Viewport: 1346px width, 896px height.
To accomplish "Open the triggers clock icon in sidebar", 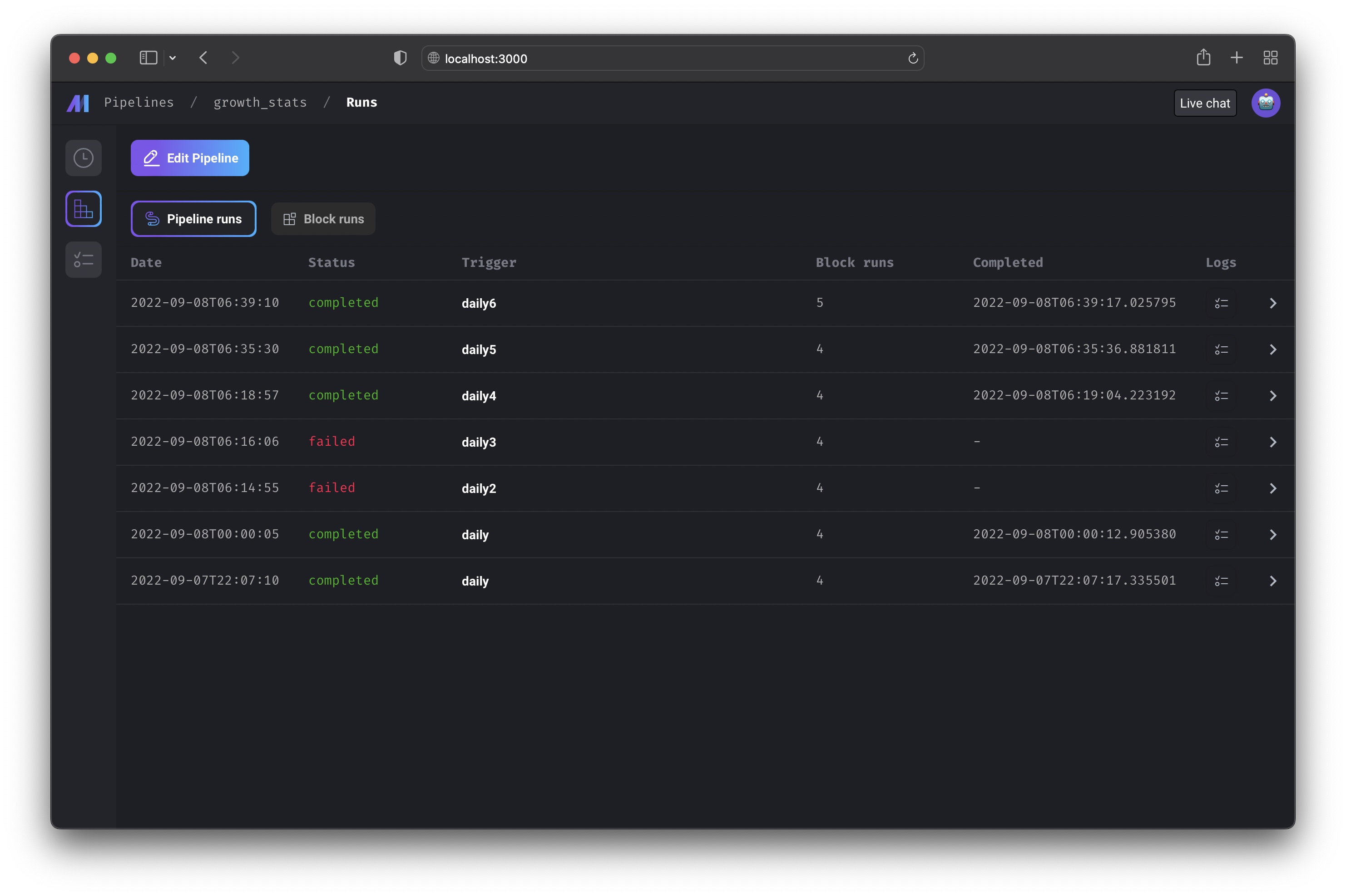I will click(84, 158).
